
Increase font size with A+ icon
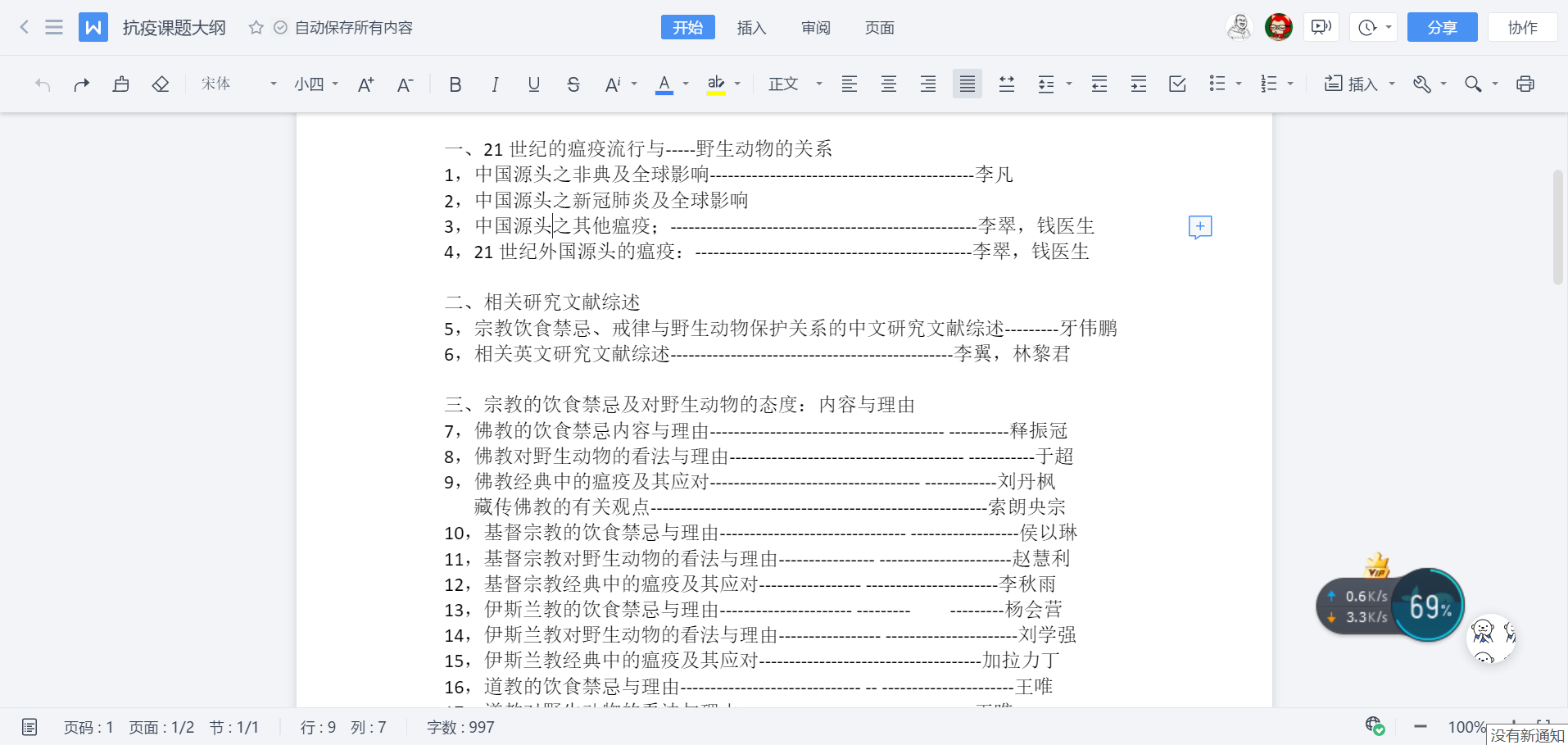click(x=365, y=84)
